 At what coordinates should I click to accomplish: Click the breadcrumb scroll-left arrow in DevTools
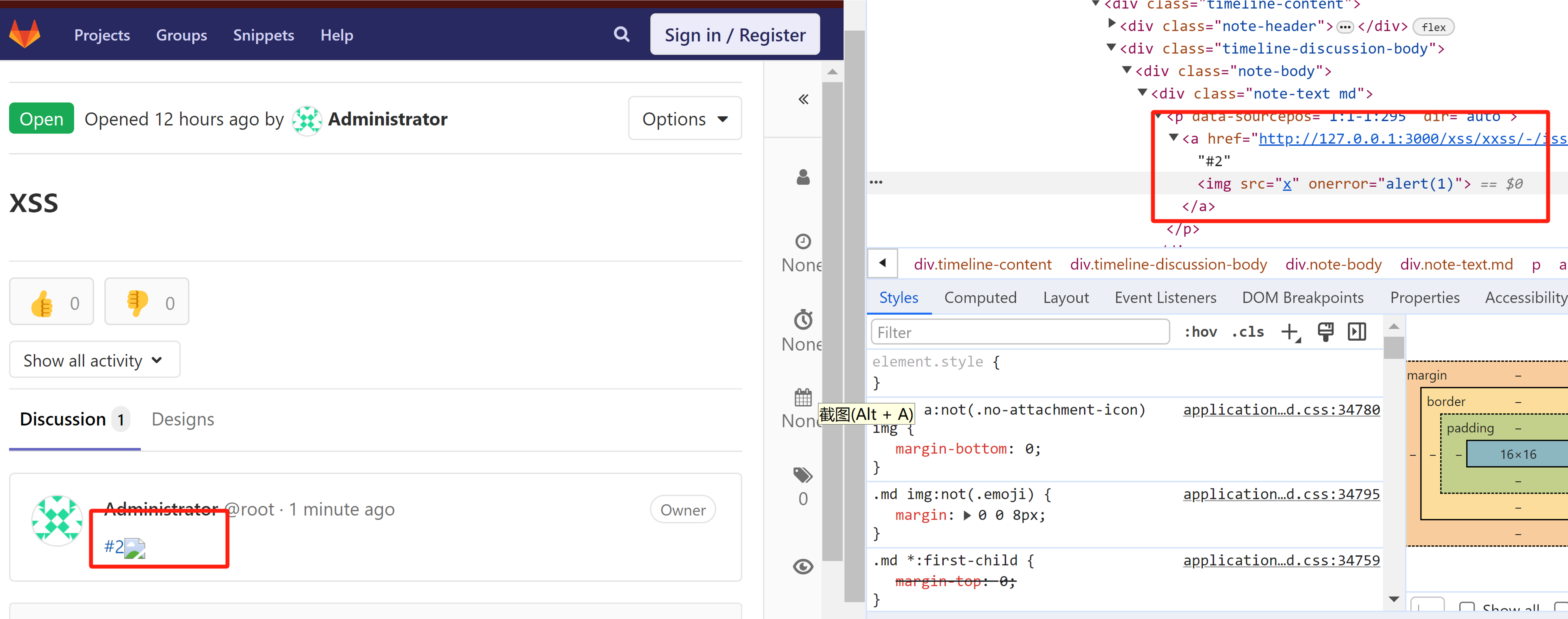(883, 264)
